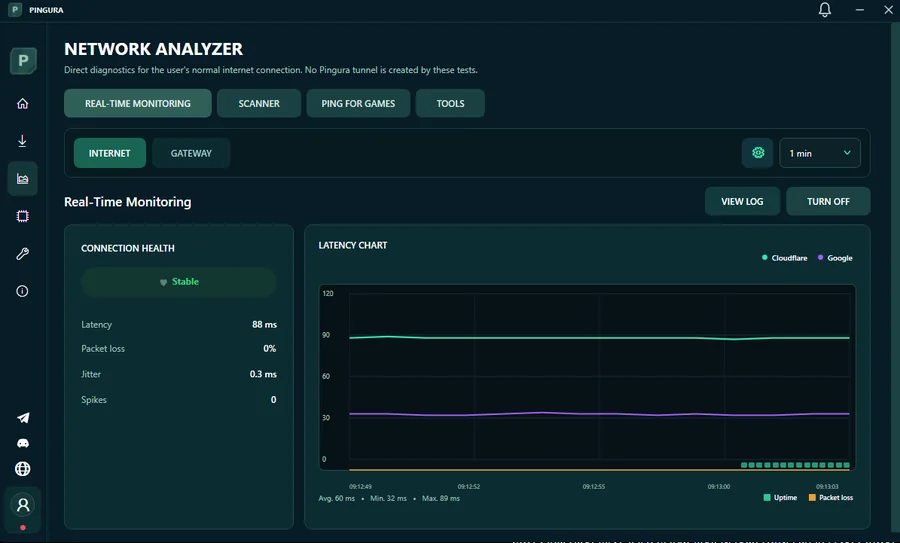Click the Turn Off button
900x543 pixels.
[828, 201]
